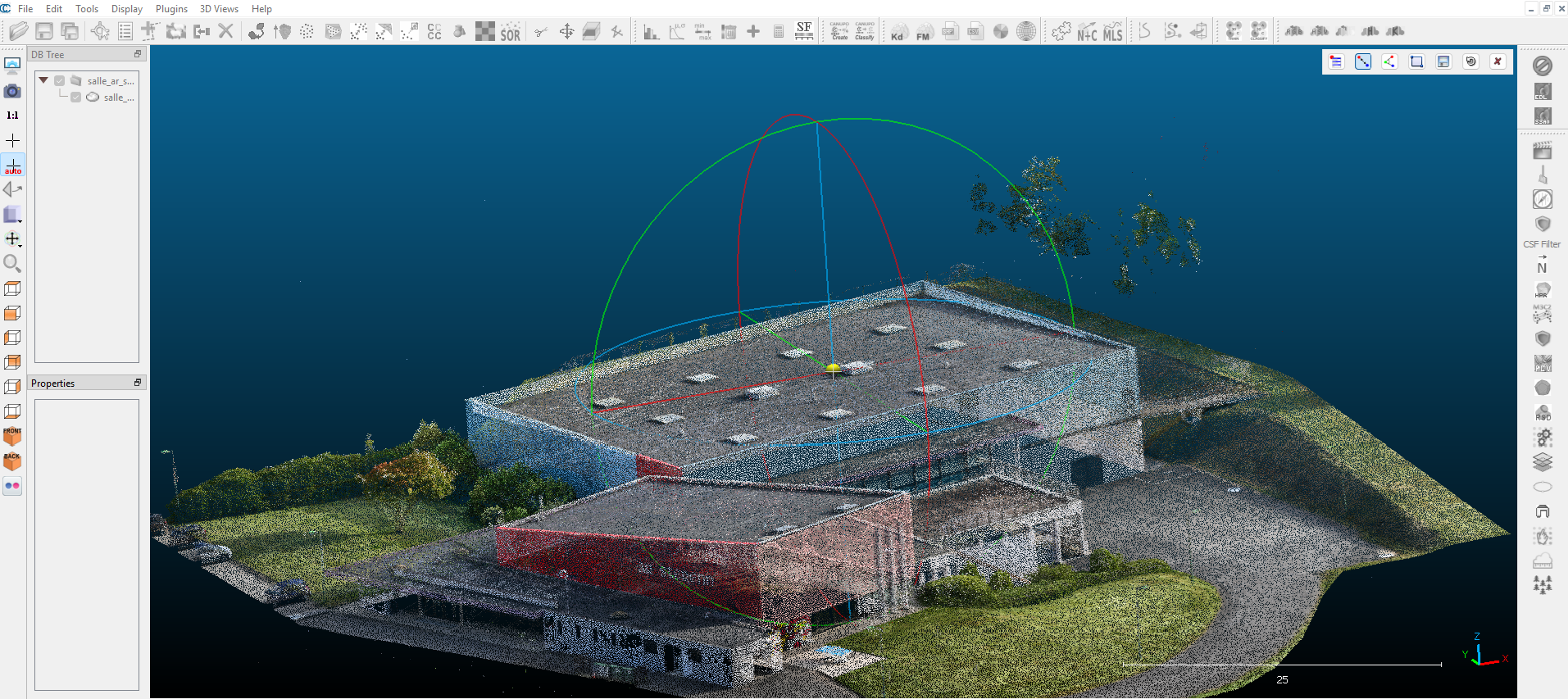
Task: Save the picking result floppy icon
Action: tap(1443, 61)
